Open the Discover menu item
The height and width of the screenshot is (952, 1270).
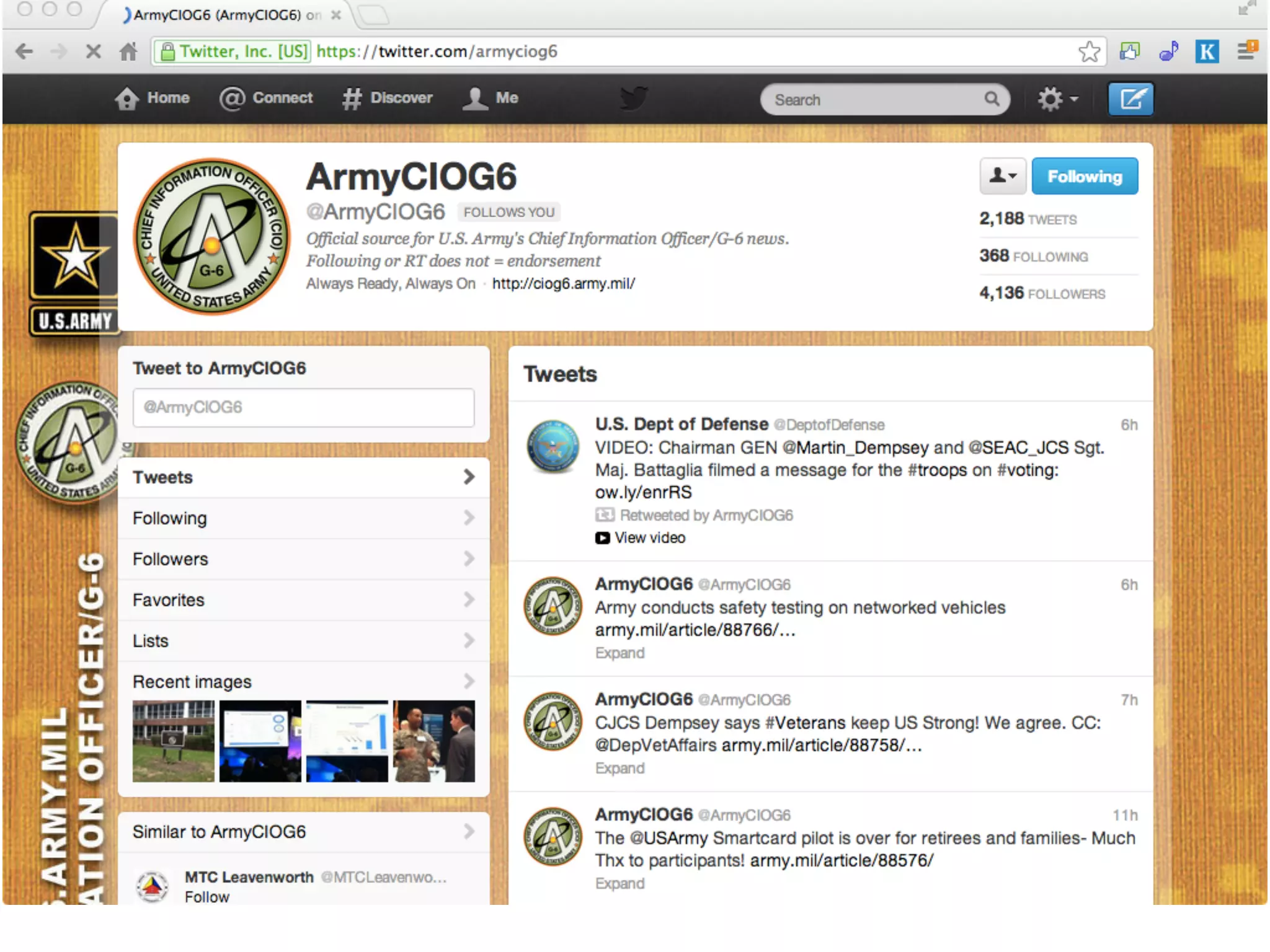(x=388, y=98)
